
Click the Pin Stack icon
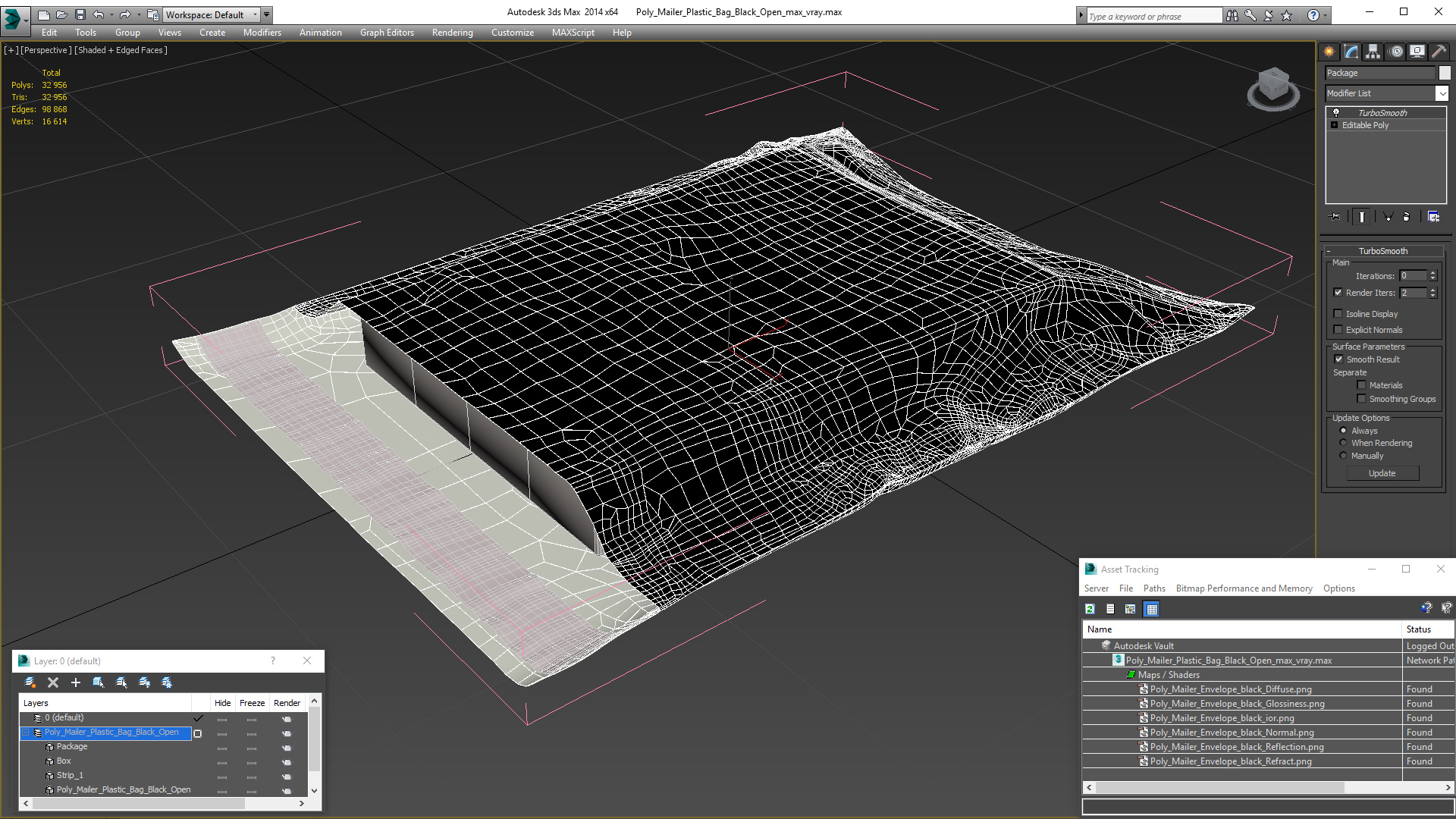tap(1335, 217)
